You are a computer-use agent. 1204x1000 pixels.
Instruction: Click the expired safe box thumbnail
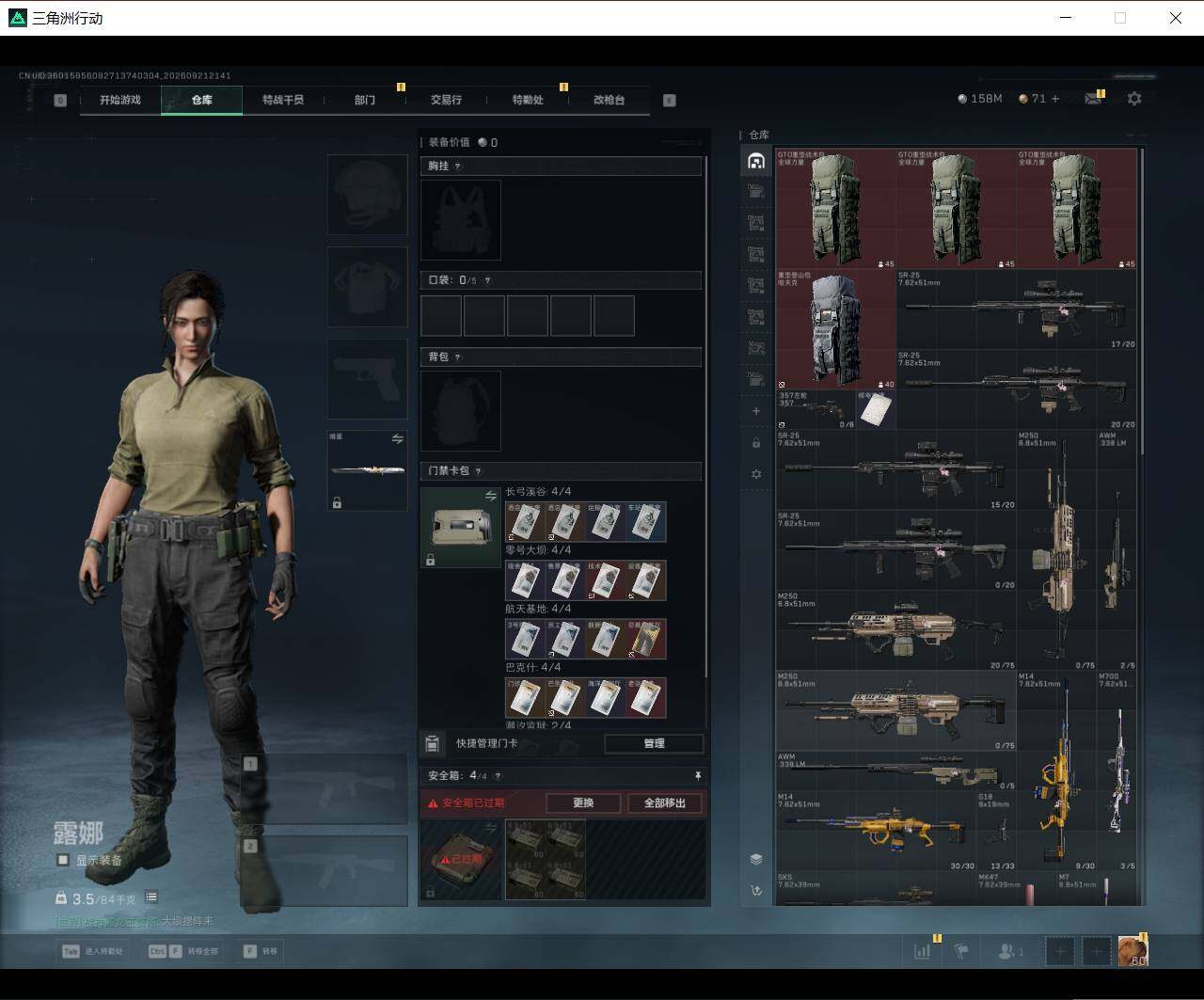tap(461, 859)
